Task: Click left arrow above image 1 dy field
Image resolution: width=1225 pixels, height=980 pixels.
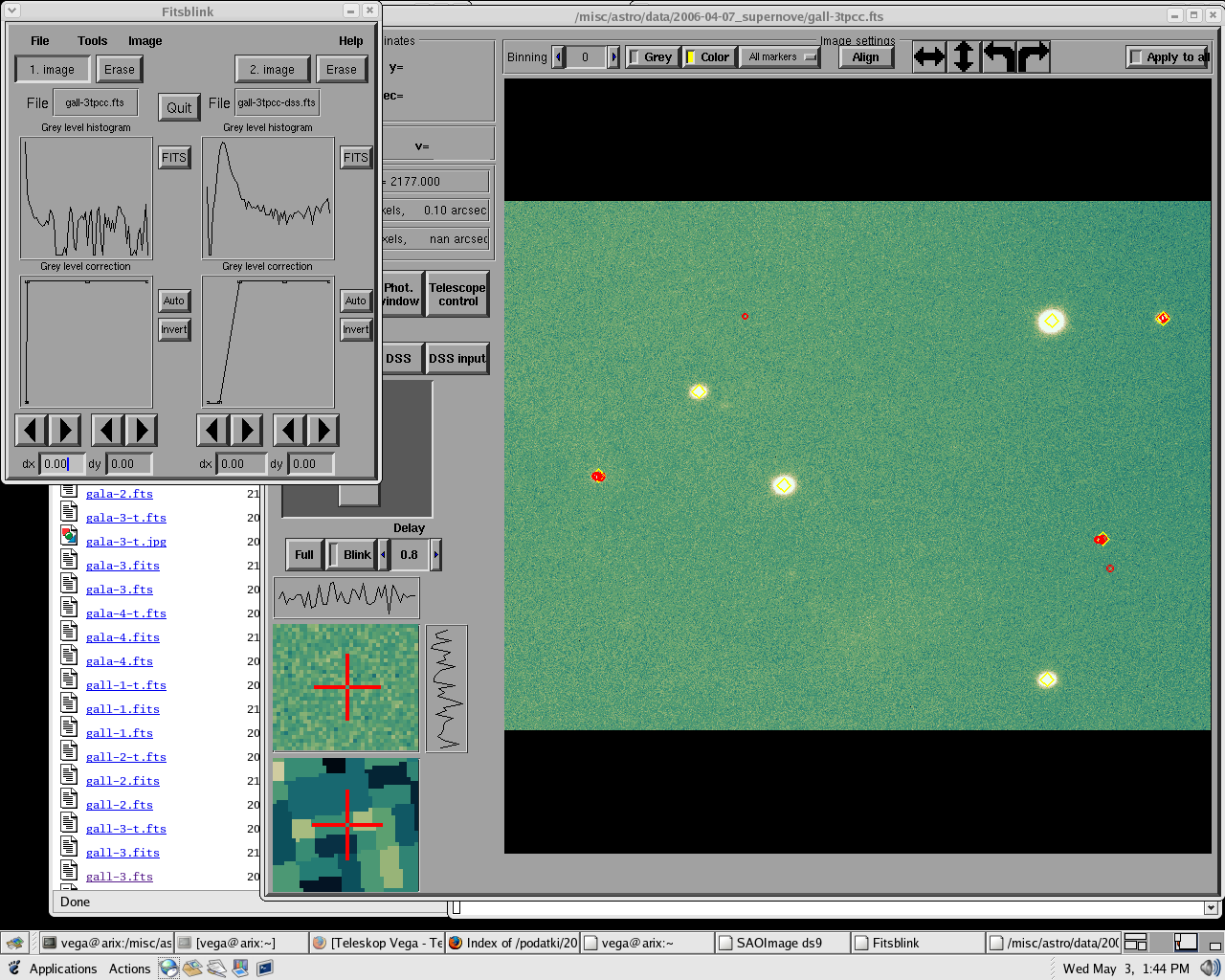Action: [108, 431]
